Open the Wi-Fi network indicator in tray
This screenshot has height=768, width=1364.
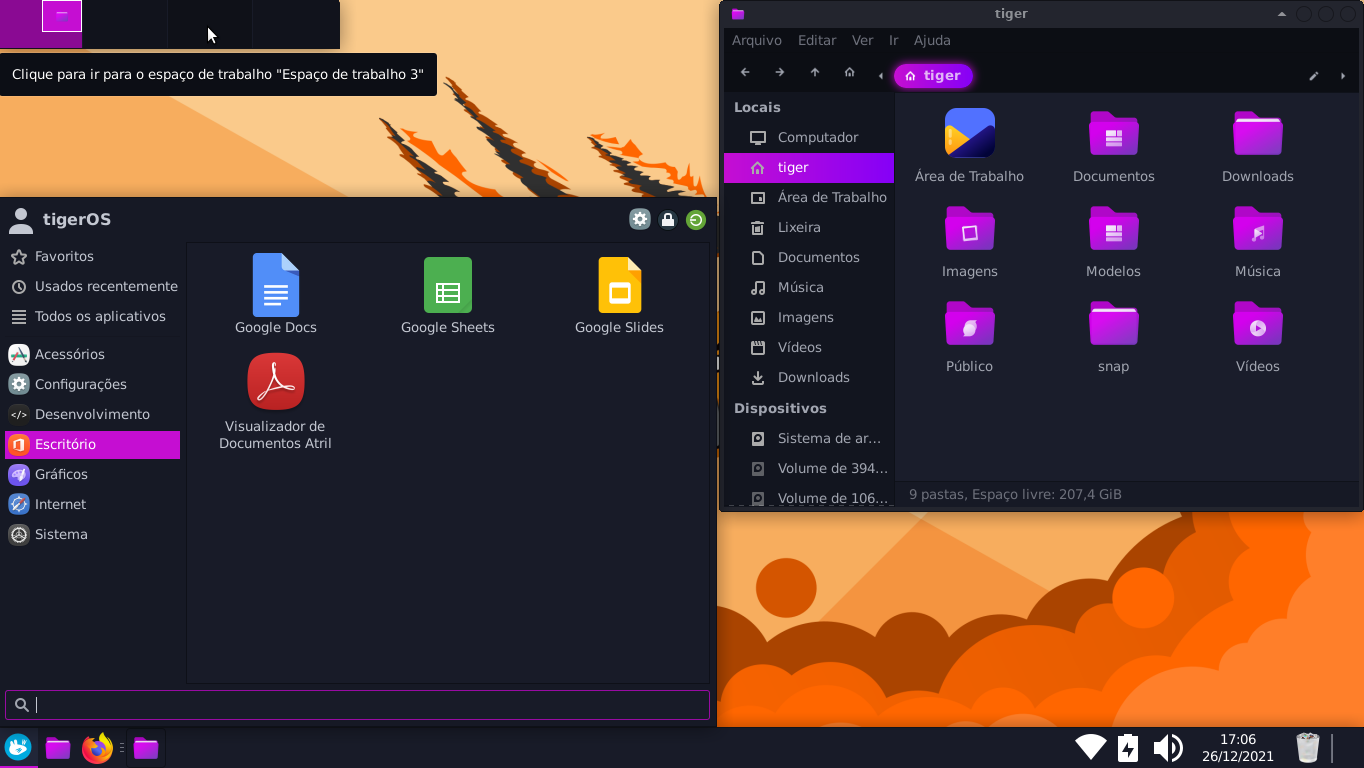coord(1091,747)
